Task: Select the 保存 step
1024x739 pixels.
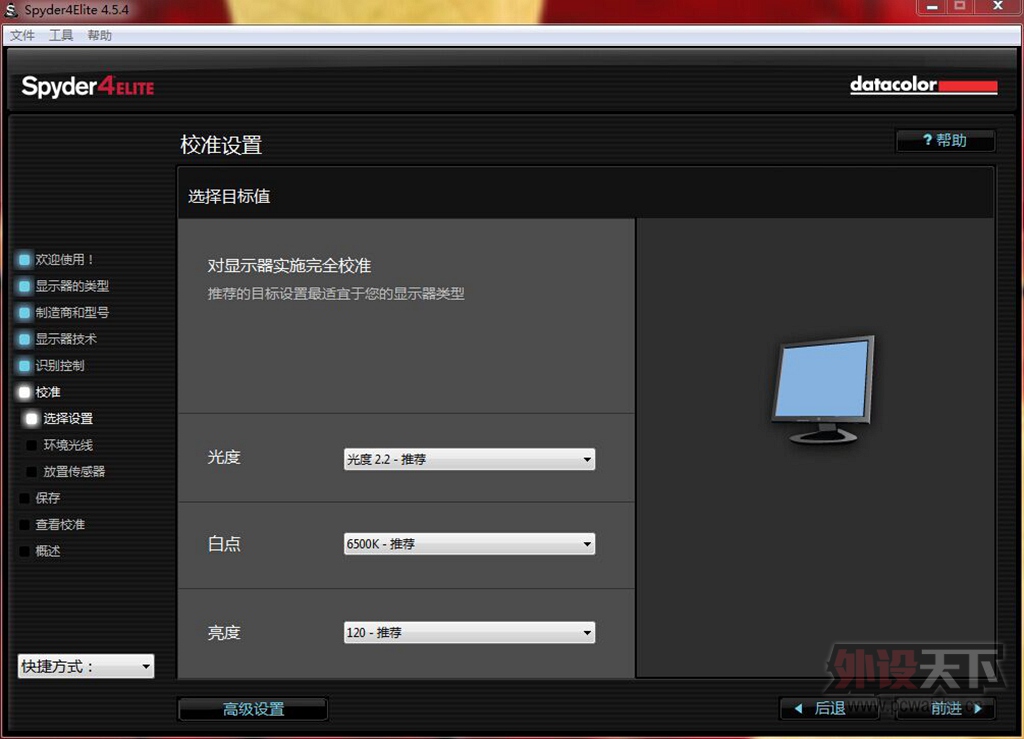Action: coord(48,498)
